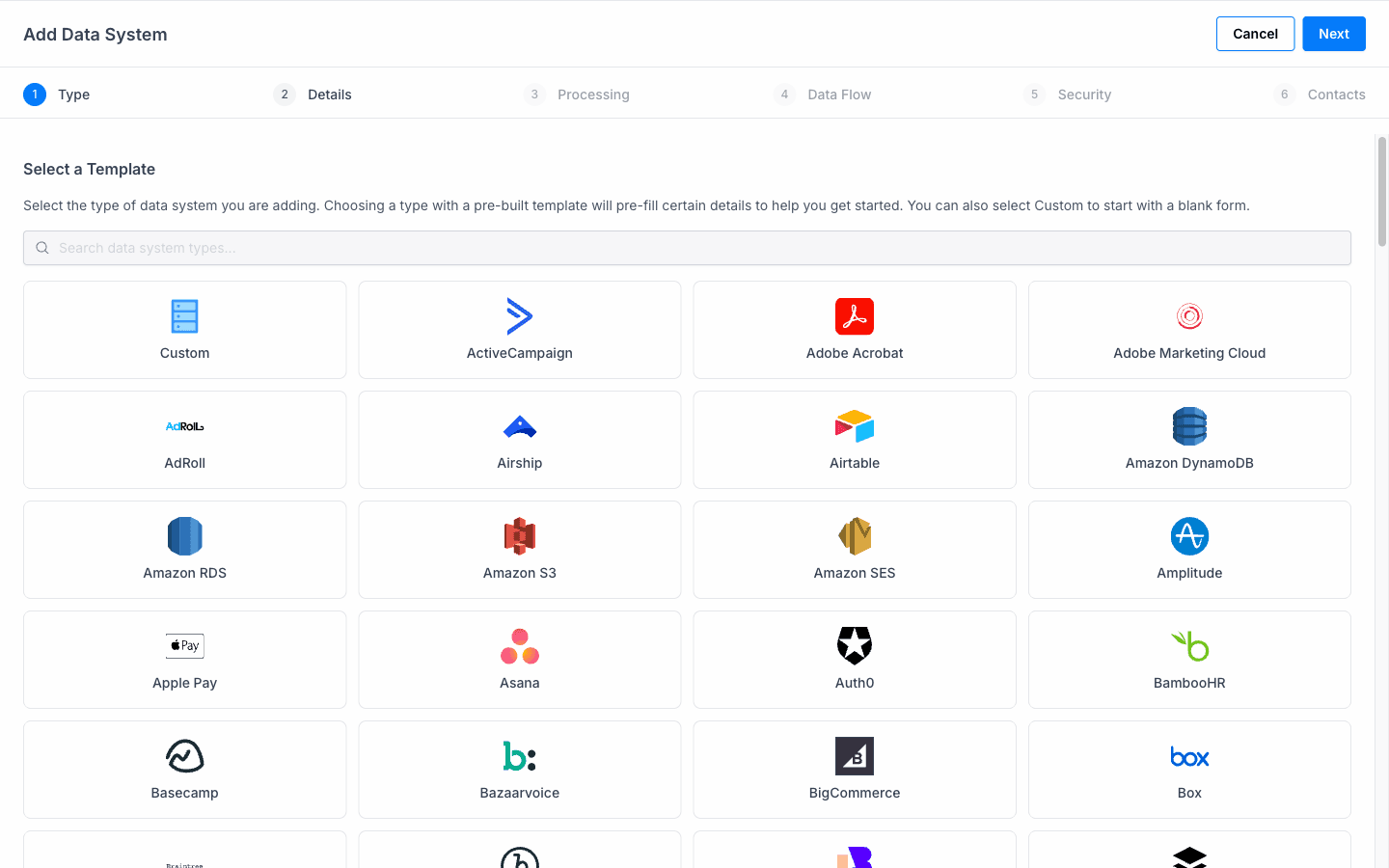Select the Amazon DynamoDB icon

tap(1189, 426)
